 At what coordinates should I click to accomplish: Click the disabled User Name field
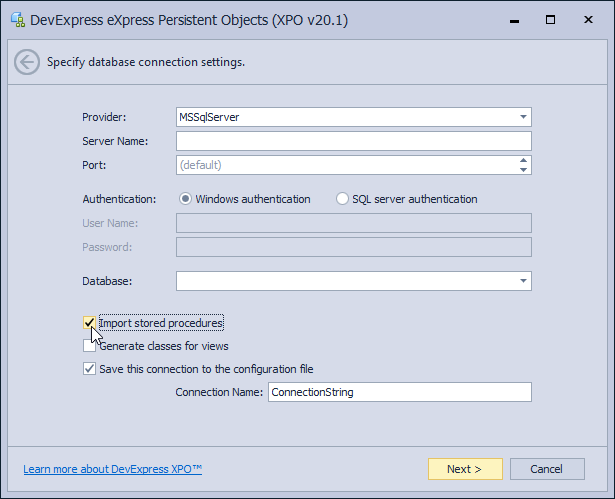point(354,223)
